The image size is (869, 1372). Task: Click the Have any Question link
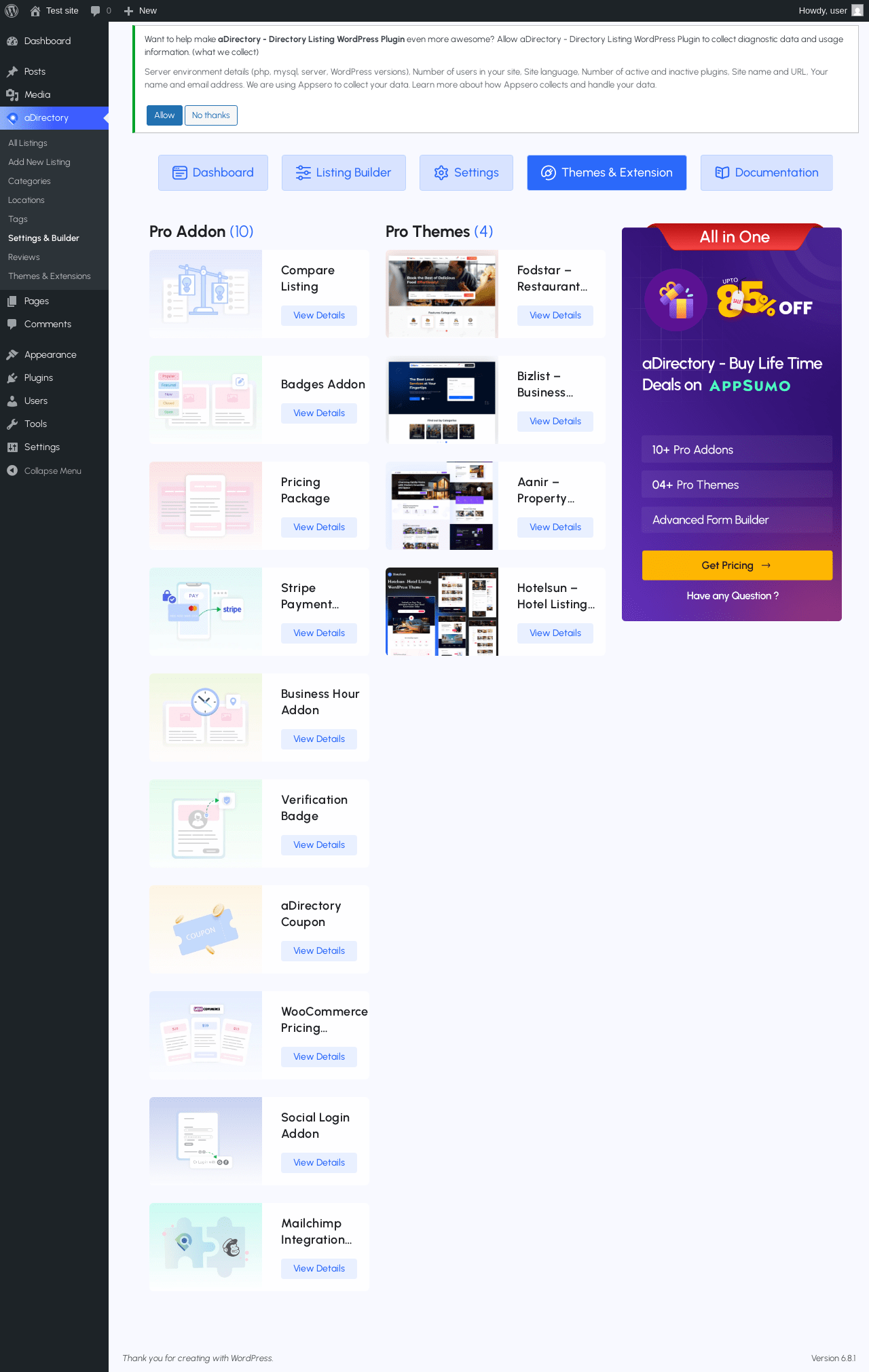[733, 596]
